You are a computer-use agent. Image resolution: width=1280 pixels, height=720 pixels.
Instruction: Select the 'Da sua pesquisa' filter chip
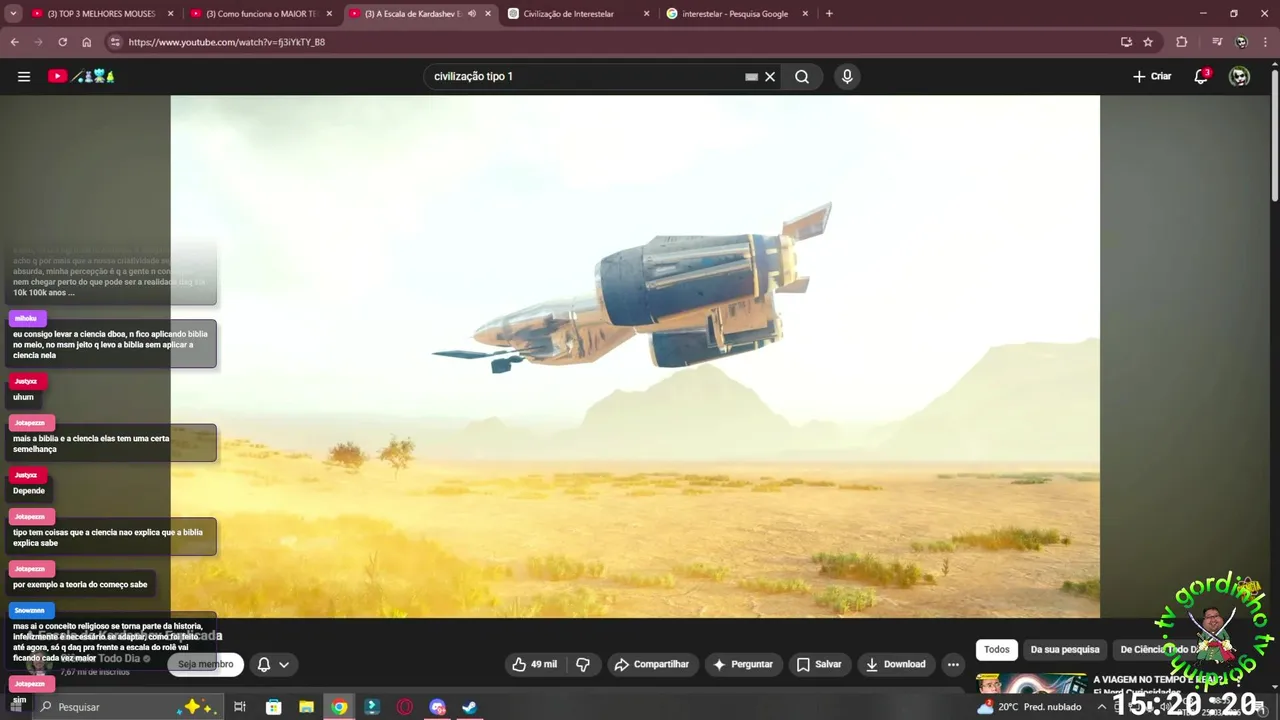pos(1065,649)
